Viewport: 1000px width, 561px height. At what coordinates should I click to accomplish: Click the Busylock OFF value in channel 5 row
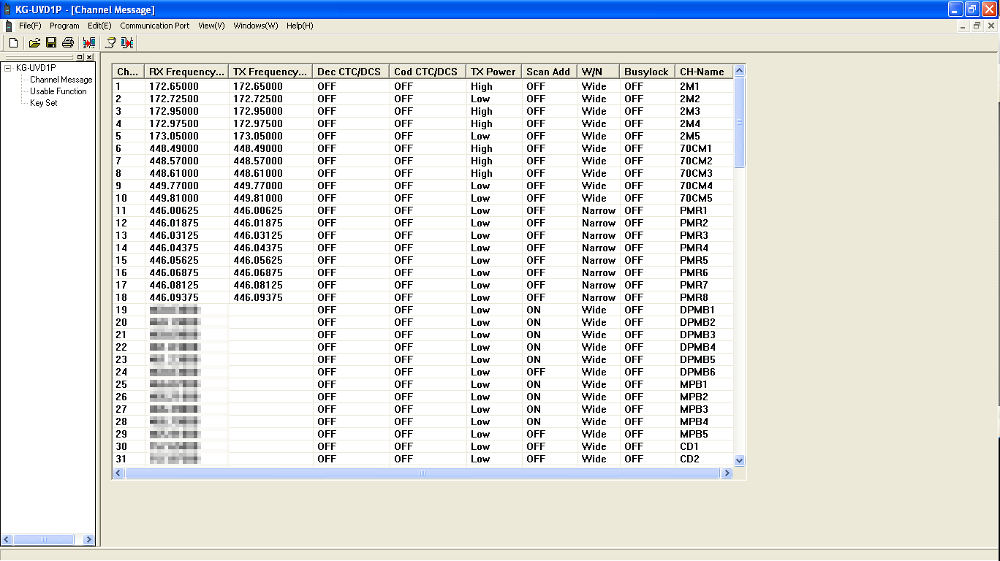(633, 136)
